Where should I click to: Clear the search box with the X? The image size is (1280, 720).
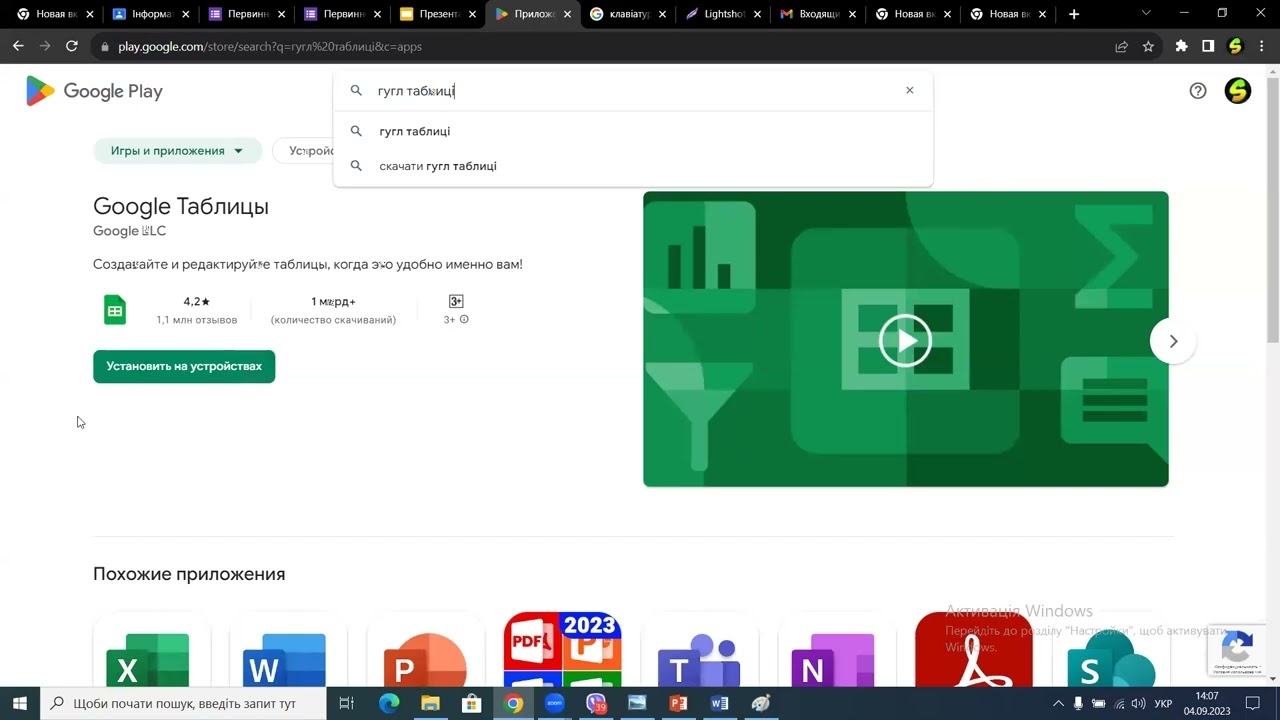click(909, 90)
